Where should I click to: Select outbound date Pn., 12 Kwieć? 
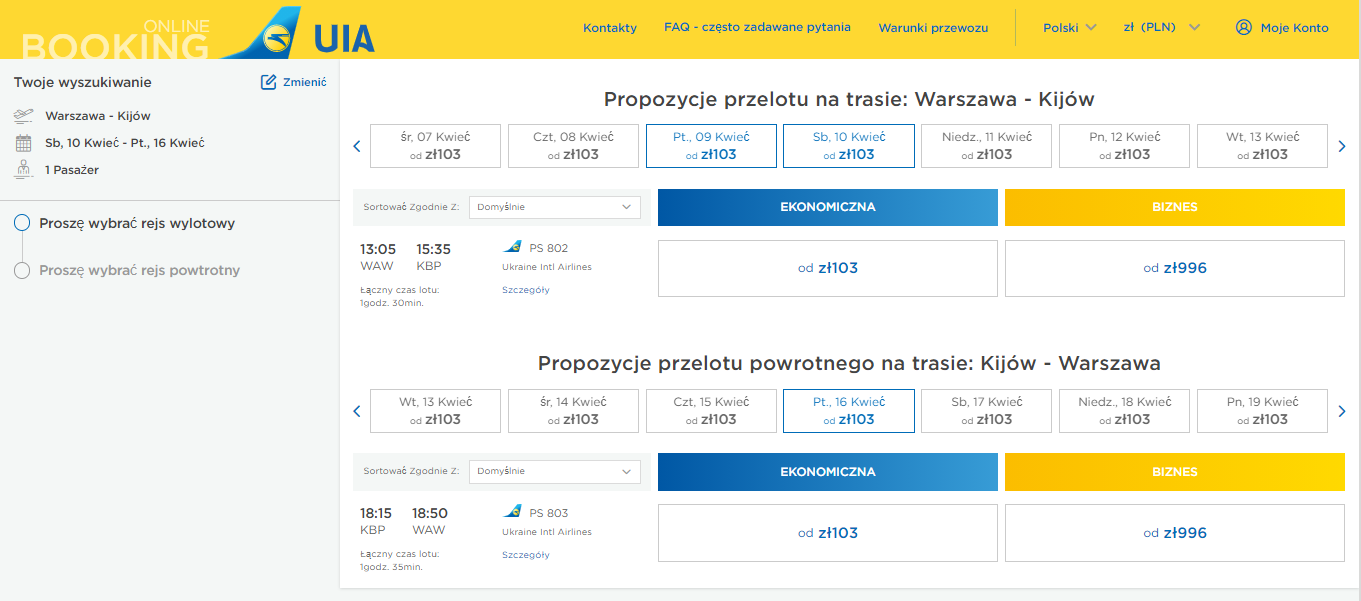1125,146
